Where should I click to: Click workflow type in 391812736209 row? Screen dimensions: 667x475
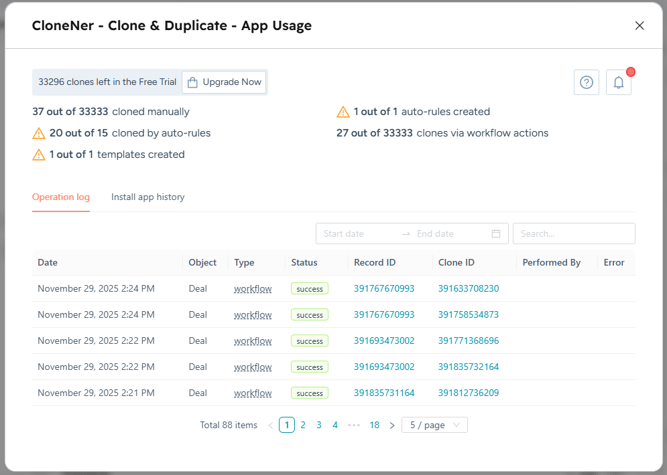(x=253, y=393)
